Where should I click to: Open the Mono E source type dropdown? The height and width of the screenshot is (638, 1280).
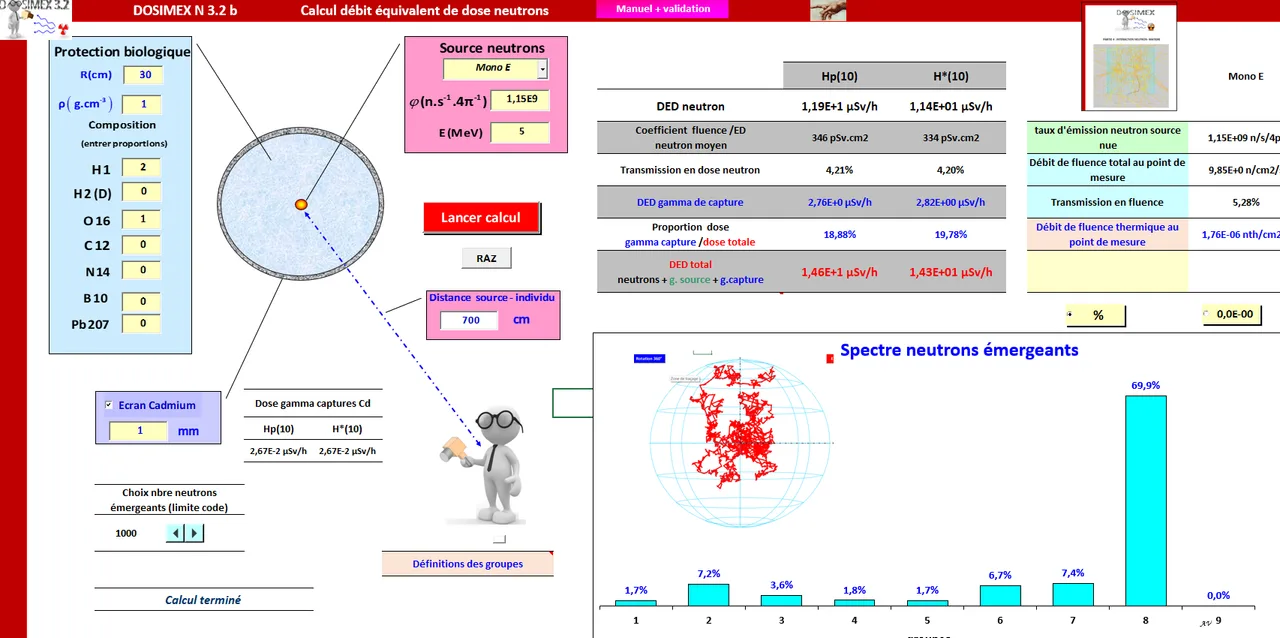click(x=543, y=68)
